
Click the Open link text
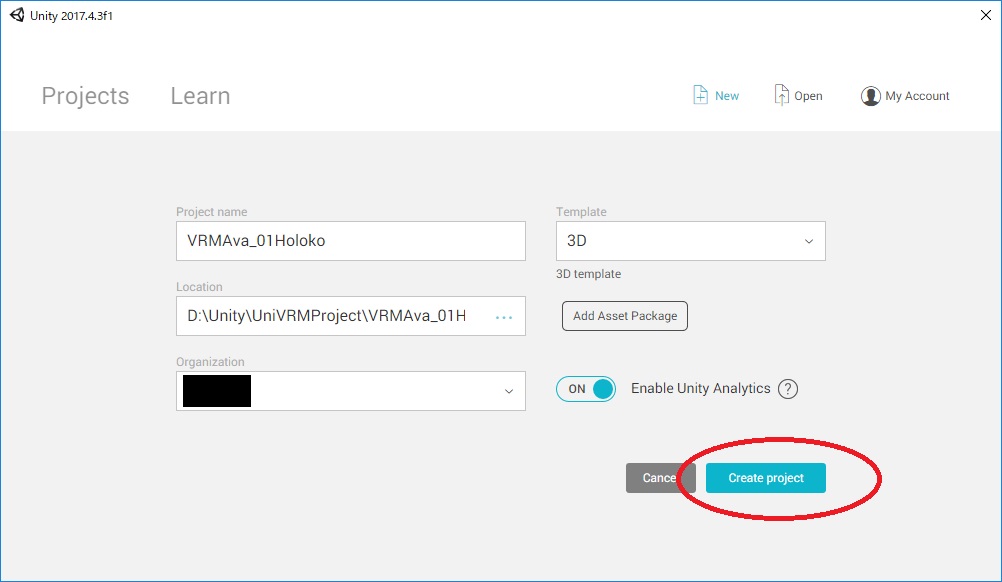808,96
